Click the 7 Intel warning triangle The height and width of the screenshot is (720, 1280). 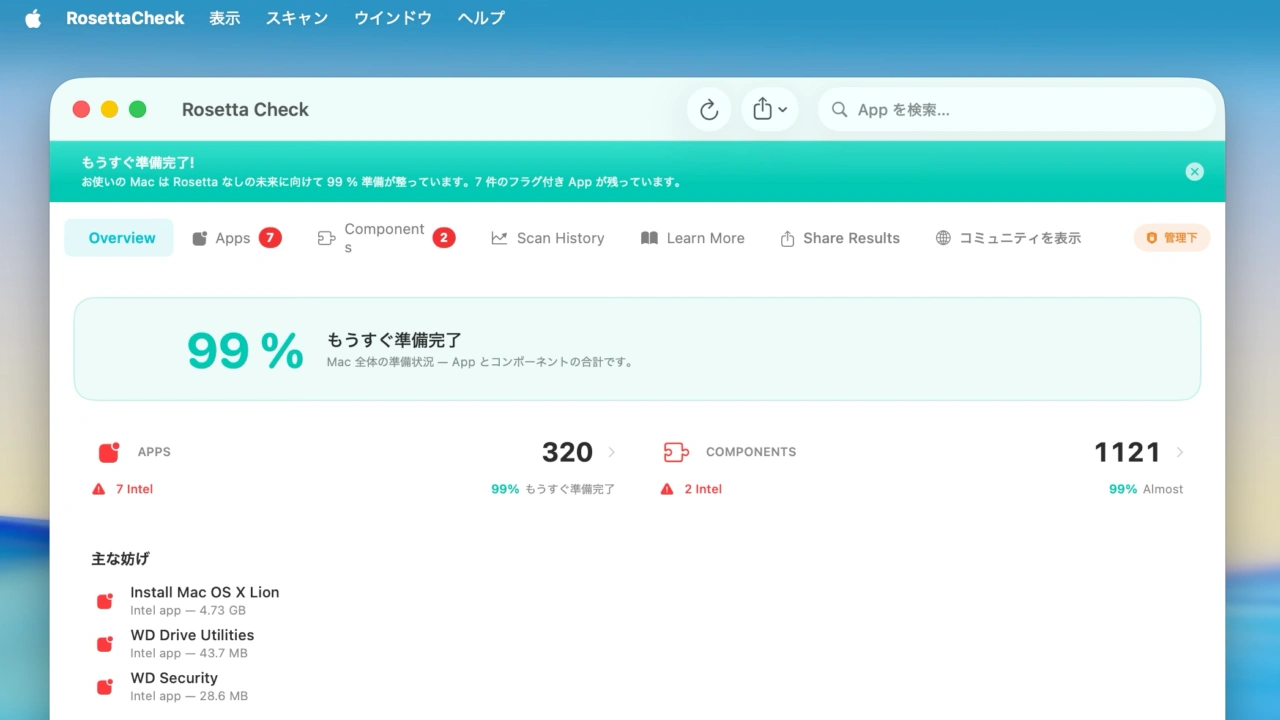point(98,489)
